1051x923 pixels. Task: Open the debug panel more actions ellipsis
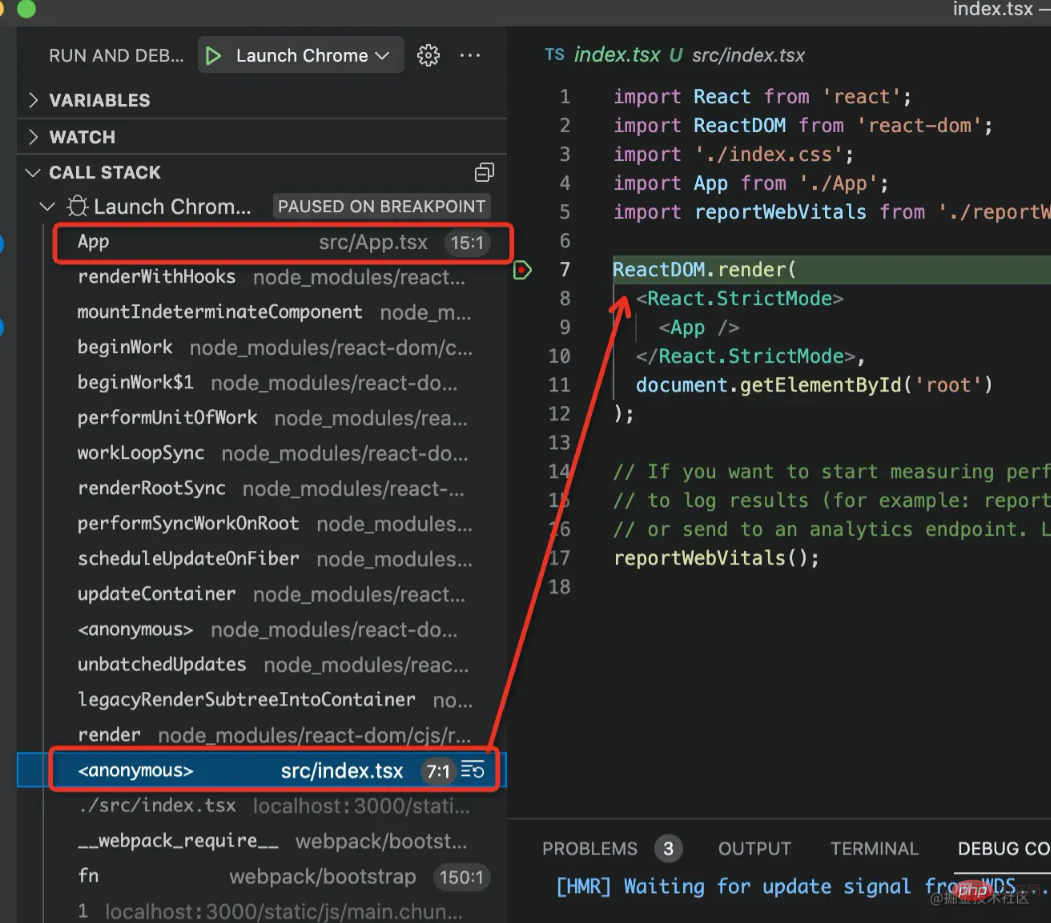pyautogui.click(x=470, y=56)
